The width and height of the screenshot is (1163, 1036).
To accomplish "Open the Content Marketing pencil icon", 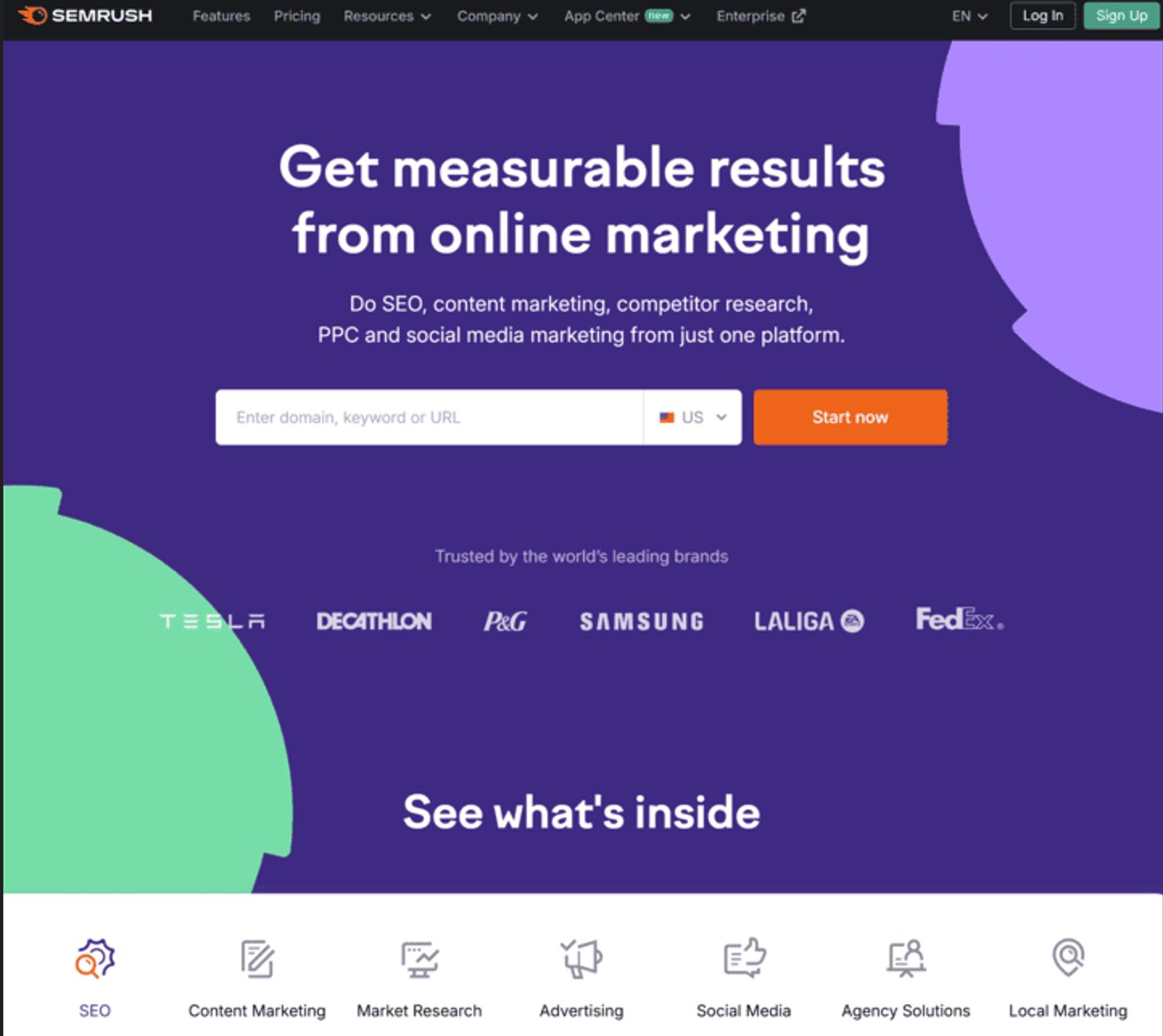I will click(x=257, y=958).
